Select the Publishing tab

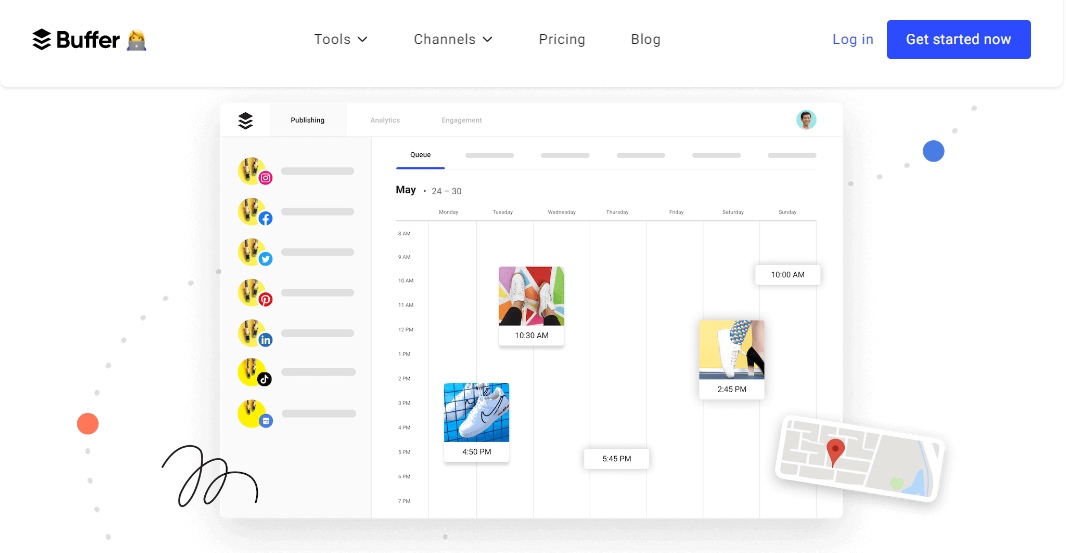pyautogui.click(x=307, y=120)
